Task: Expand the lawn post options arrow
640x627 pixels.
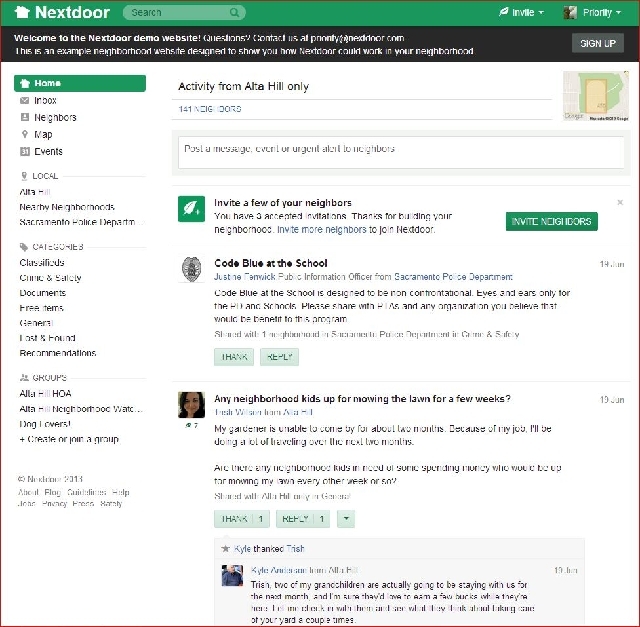Action: pyautogui.click(x=346, y=519)
